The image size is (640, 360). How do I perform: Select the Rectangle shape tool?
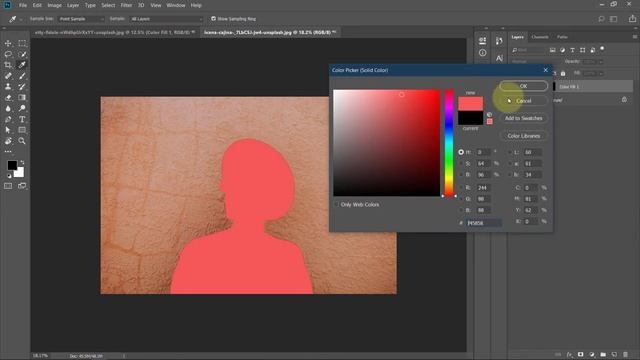22,130
